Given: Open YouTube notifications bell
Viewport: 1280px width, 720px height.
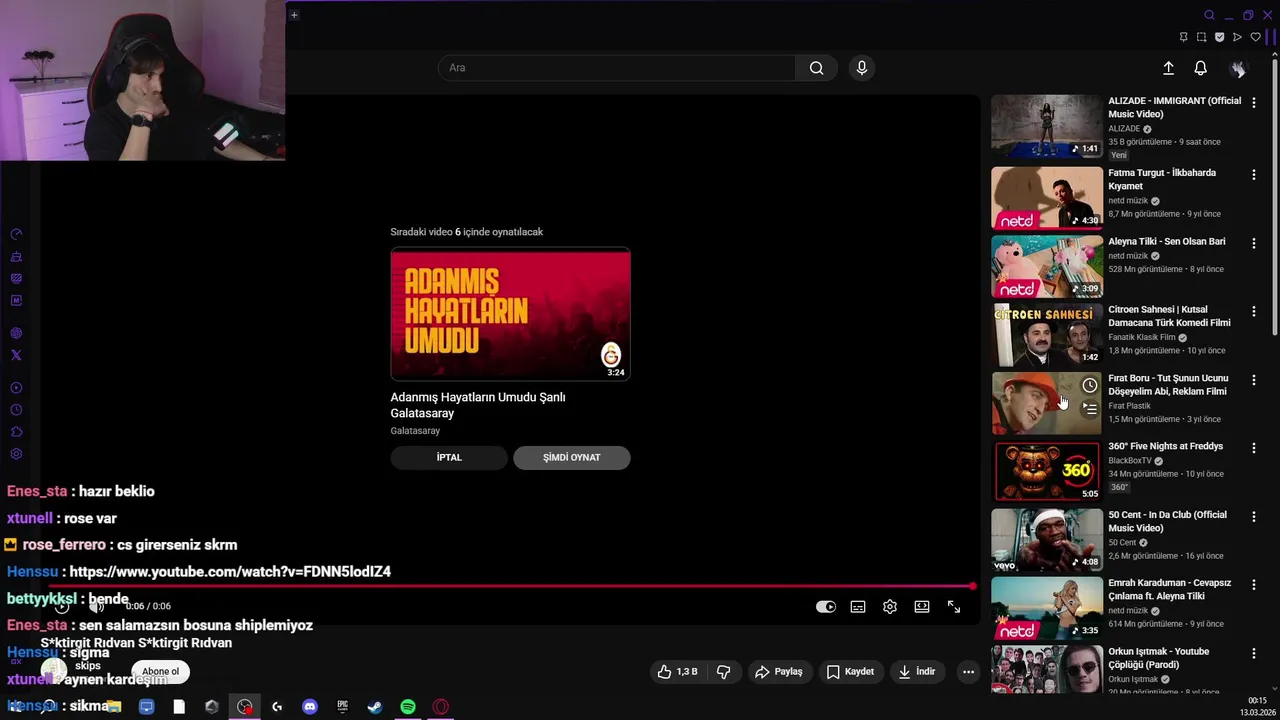Looking at the screenshot, I should 1200,68.
